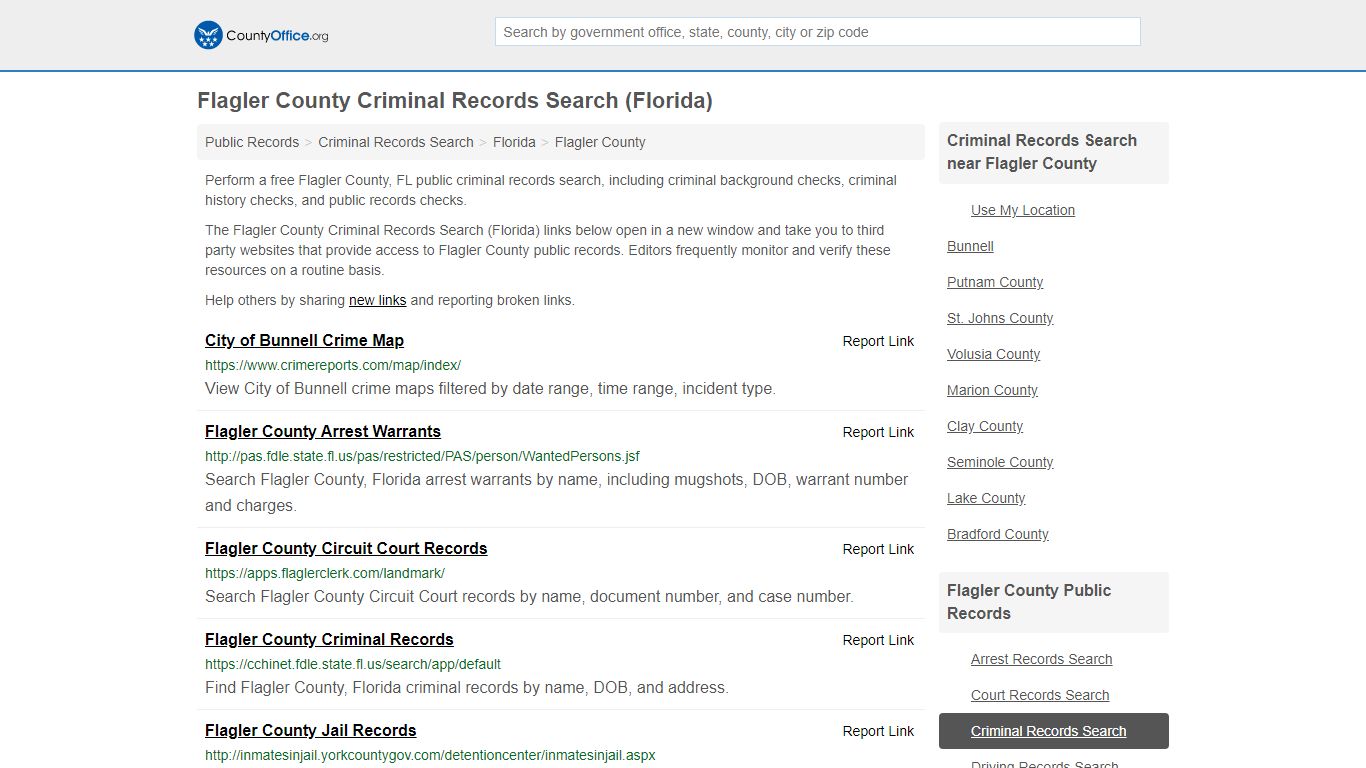Click description 'Find Flagler County, Florida criminal records'
The image size is (1366, 768).
(467, 687)
